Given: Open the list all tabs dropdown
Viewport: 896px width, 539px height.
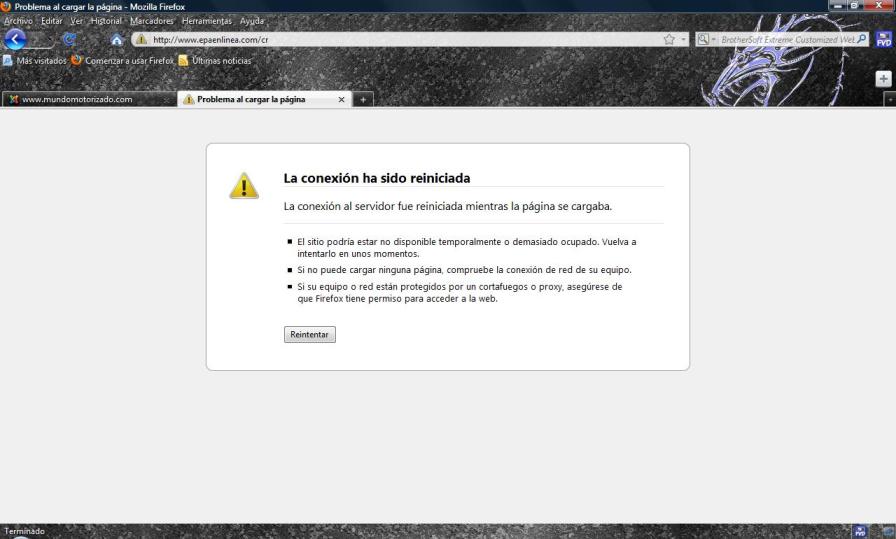Looking at the screenshot, I should [890, 99].
